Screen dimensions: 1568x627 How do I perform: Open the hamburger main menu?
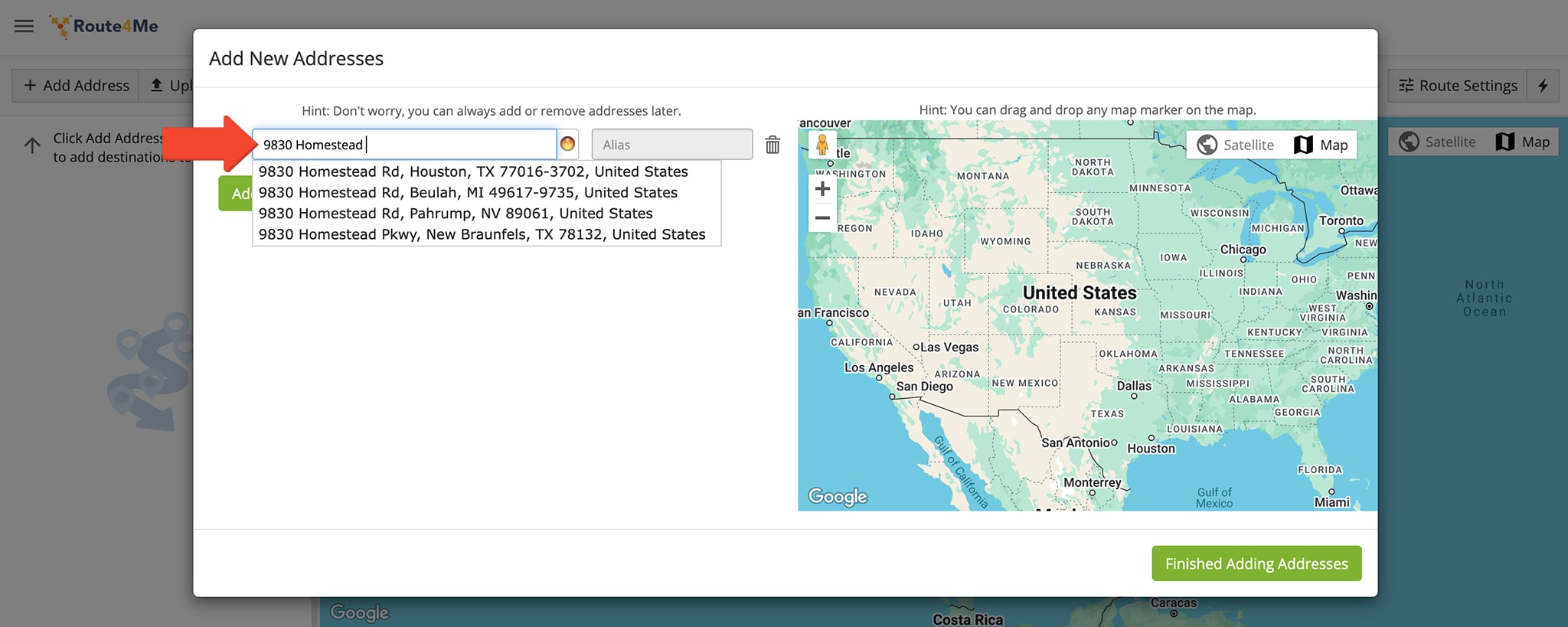click(24, 26)
